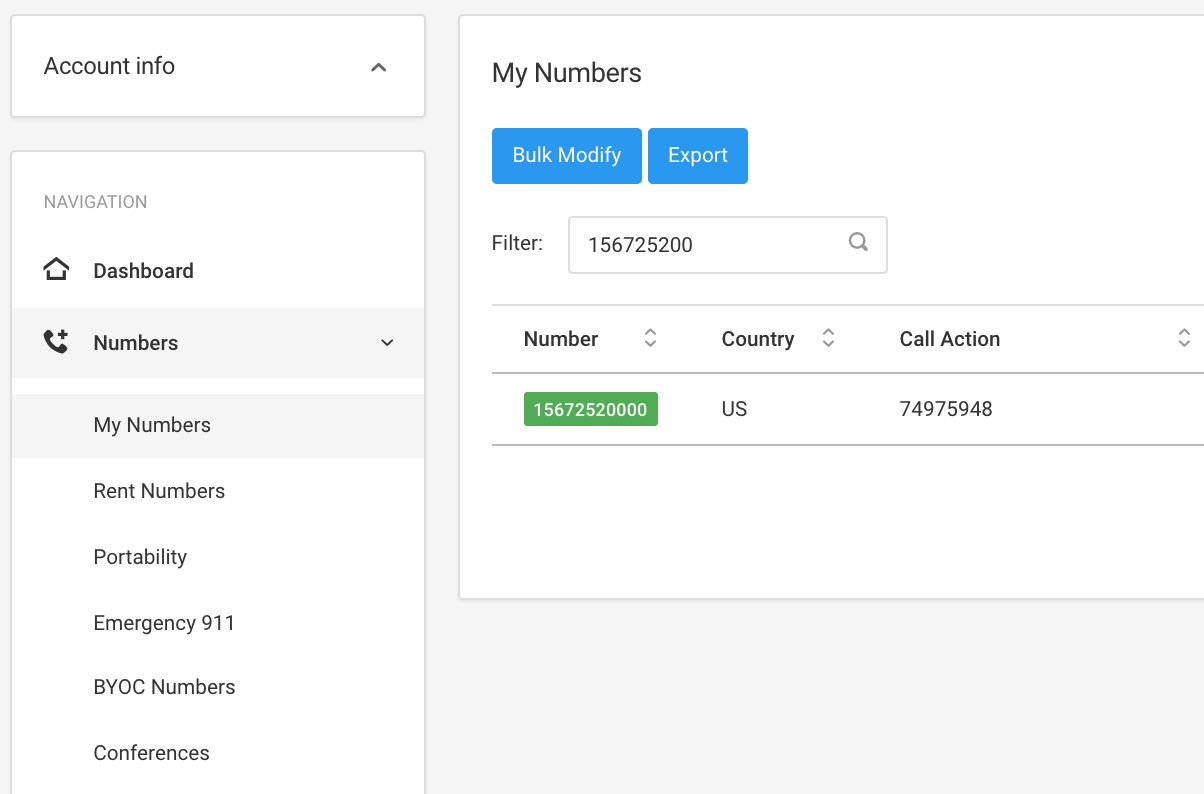Image resolution: width=1204 pixels, height=794 pixels.
Task: Click the My Numbers page title
Action: click(x=567, y=73)
